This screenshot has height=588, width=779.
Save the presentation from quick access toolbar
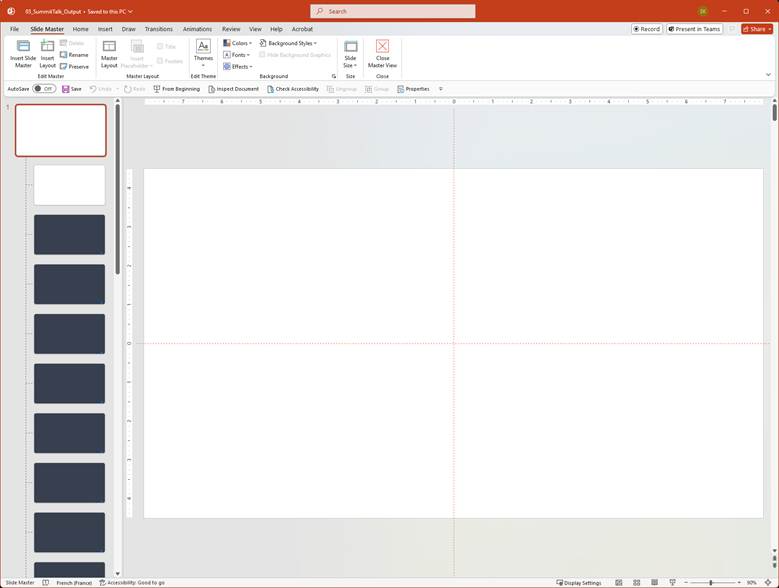click(72, 89)
